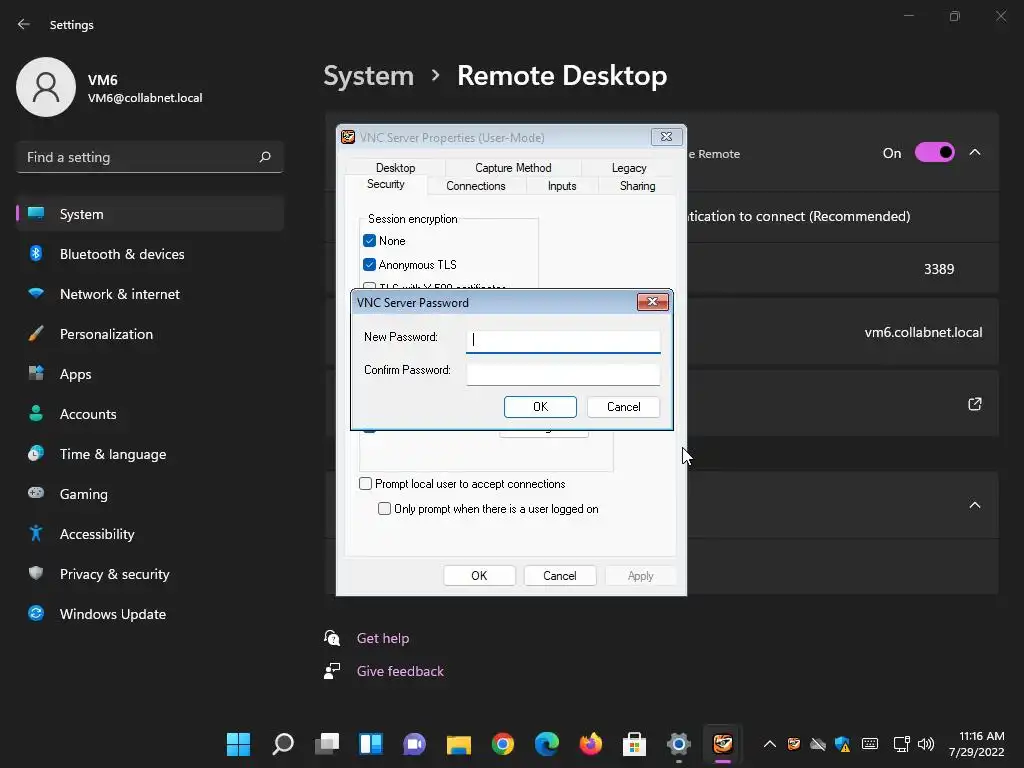Open Bluetooth & devices settings
The height and width of the screenshot is (768, 1024).
coord(150,254)
